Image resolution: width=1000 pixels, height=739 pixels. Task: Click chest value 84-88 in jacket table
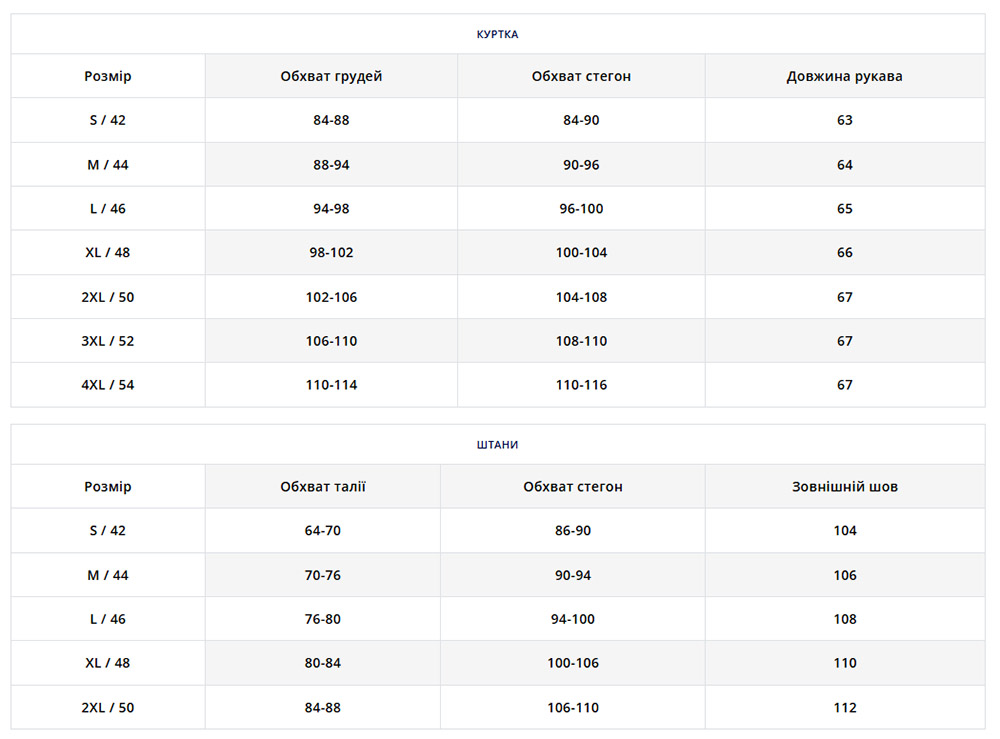pos(331,120)
